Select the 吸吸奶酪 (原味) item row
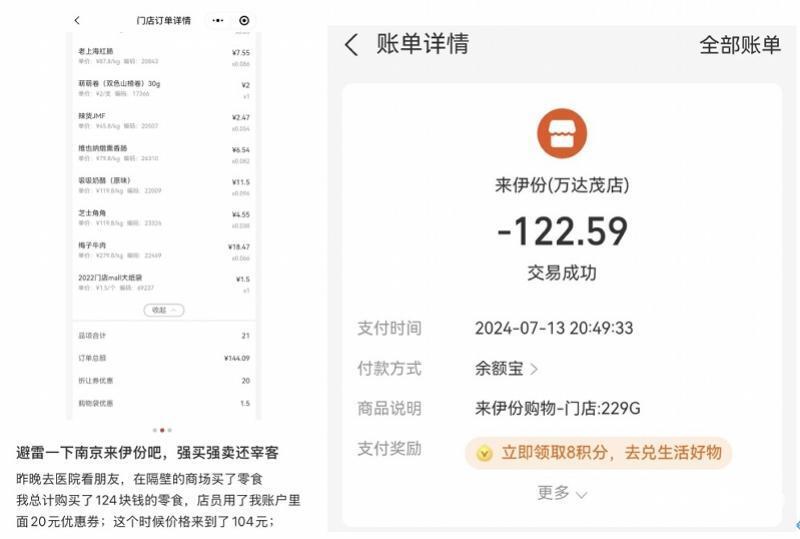 pos(164,185)
